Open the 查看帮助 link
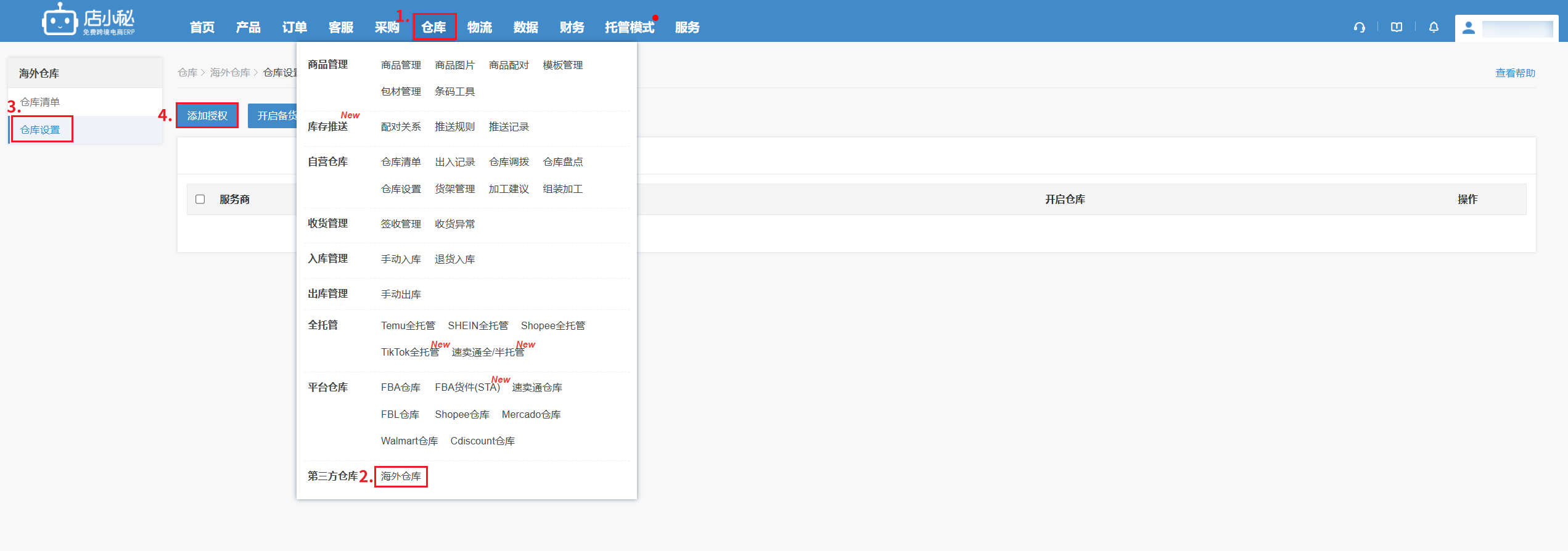Image resolution: width=1568 pixels, height=551 pixels. coord(1515,73)
